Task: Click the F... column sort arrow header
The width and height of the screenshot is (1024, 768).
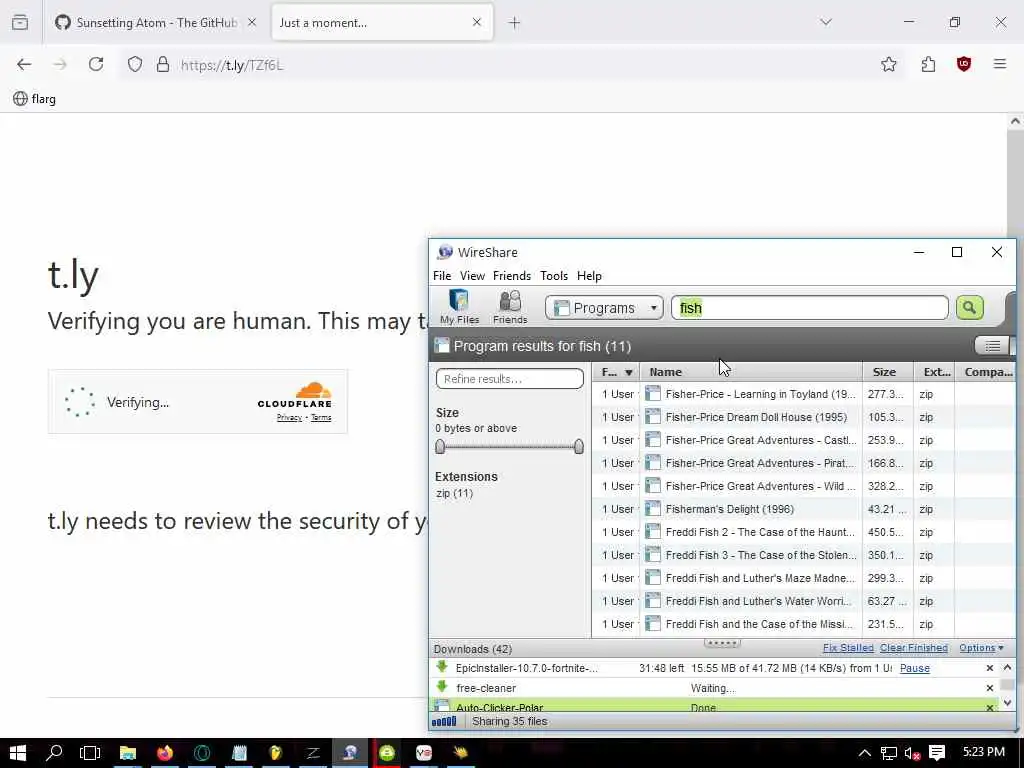Action: 616,372
